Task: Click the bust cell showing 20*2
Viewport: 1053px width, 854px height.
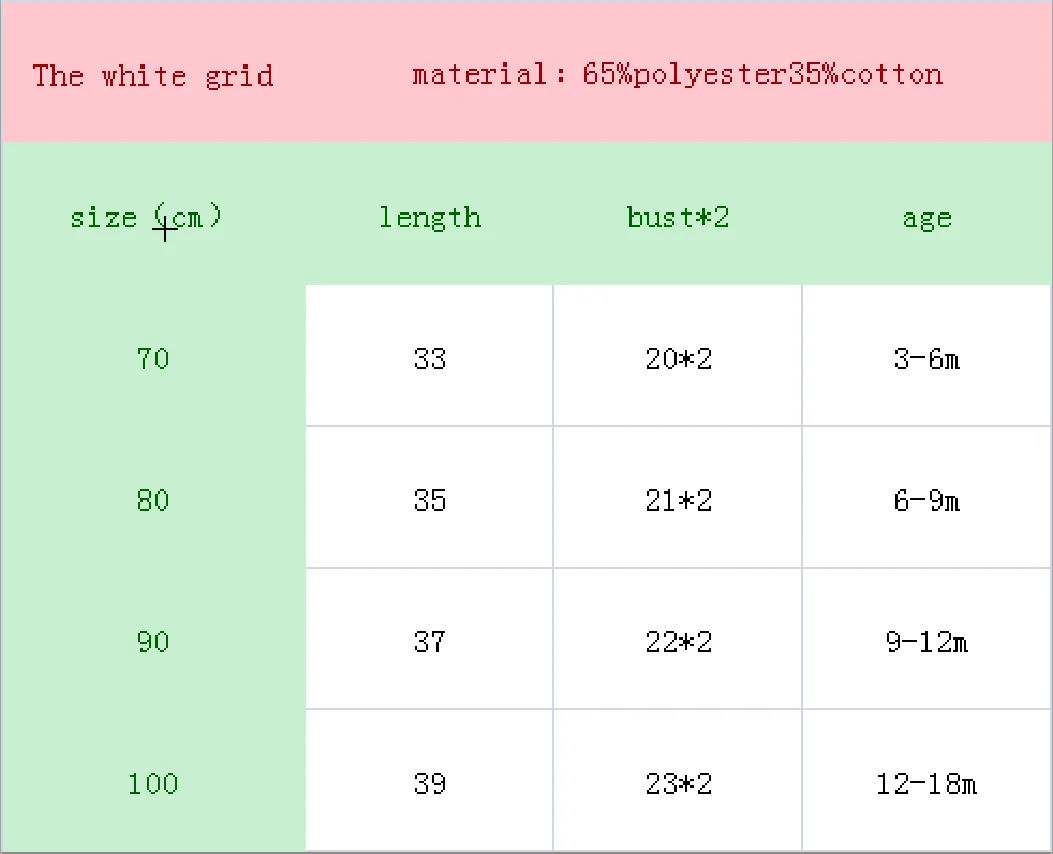Action: click(x=678, y=355)
